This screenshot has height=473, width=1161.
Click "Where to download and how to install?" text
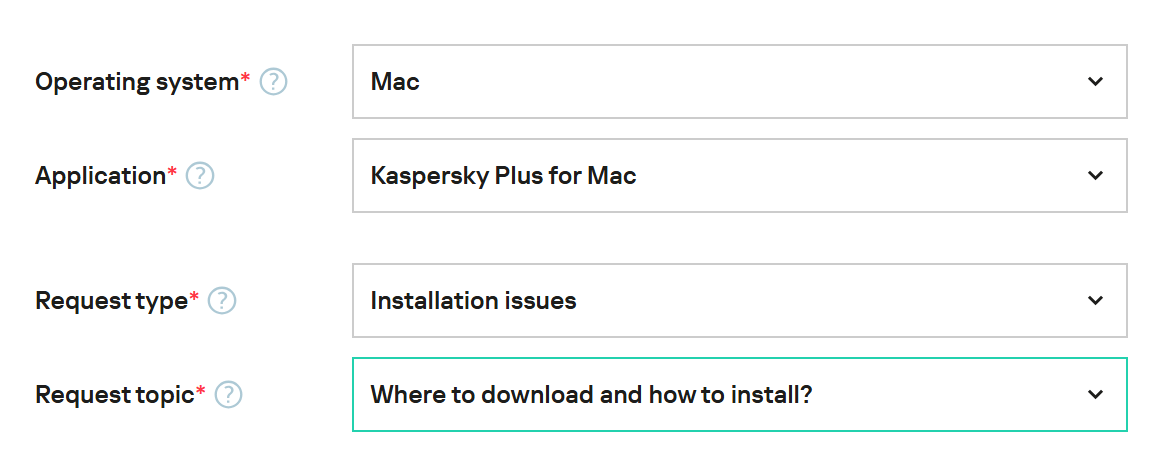591,395
